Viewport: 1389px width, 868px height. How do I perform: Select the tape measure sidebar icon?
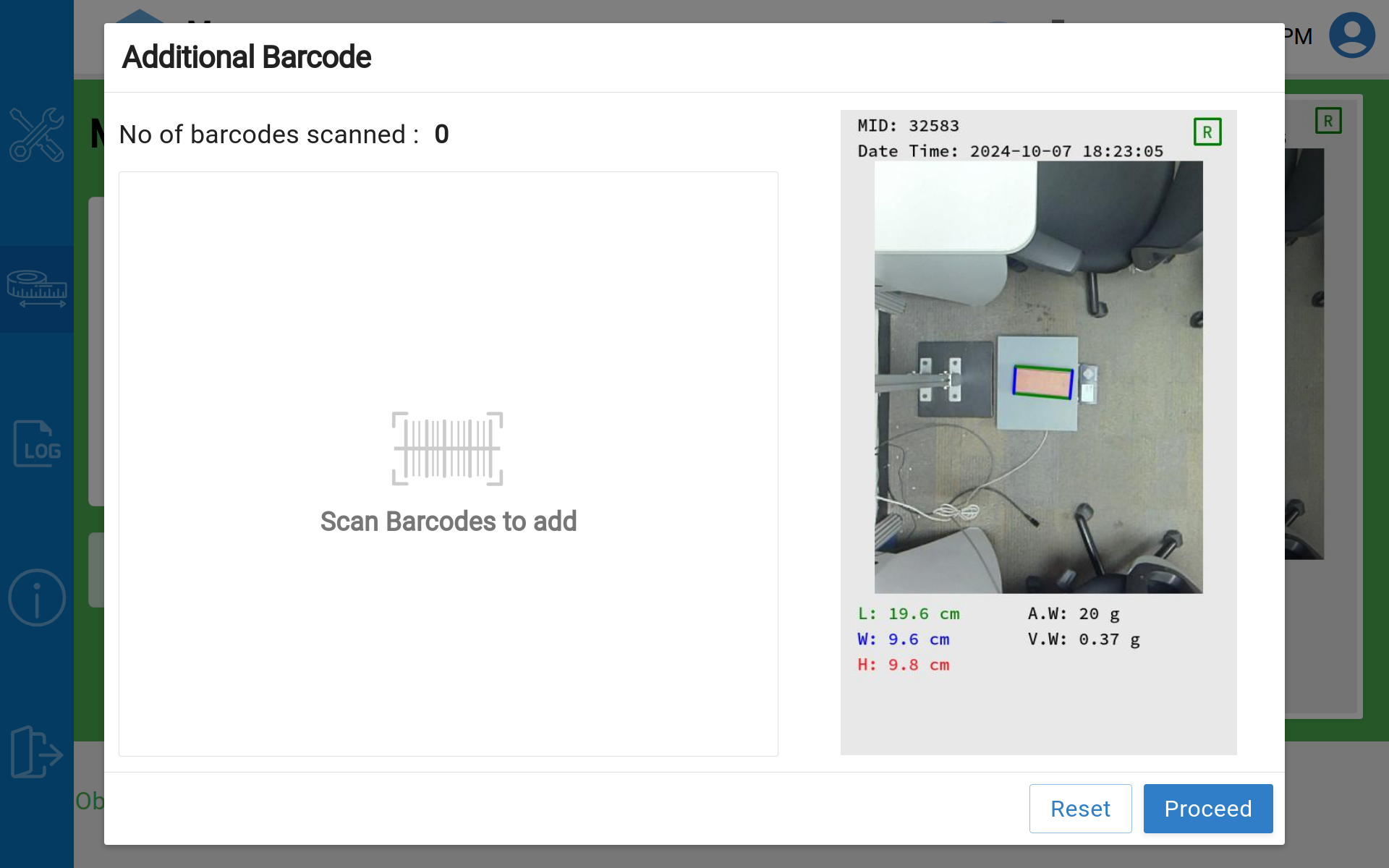37,289
